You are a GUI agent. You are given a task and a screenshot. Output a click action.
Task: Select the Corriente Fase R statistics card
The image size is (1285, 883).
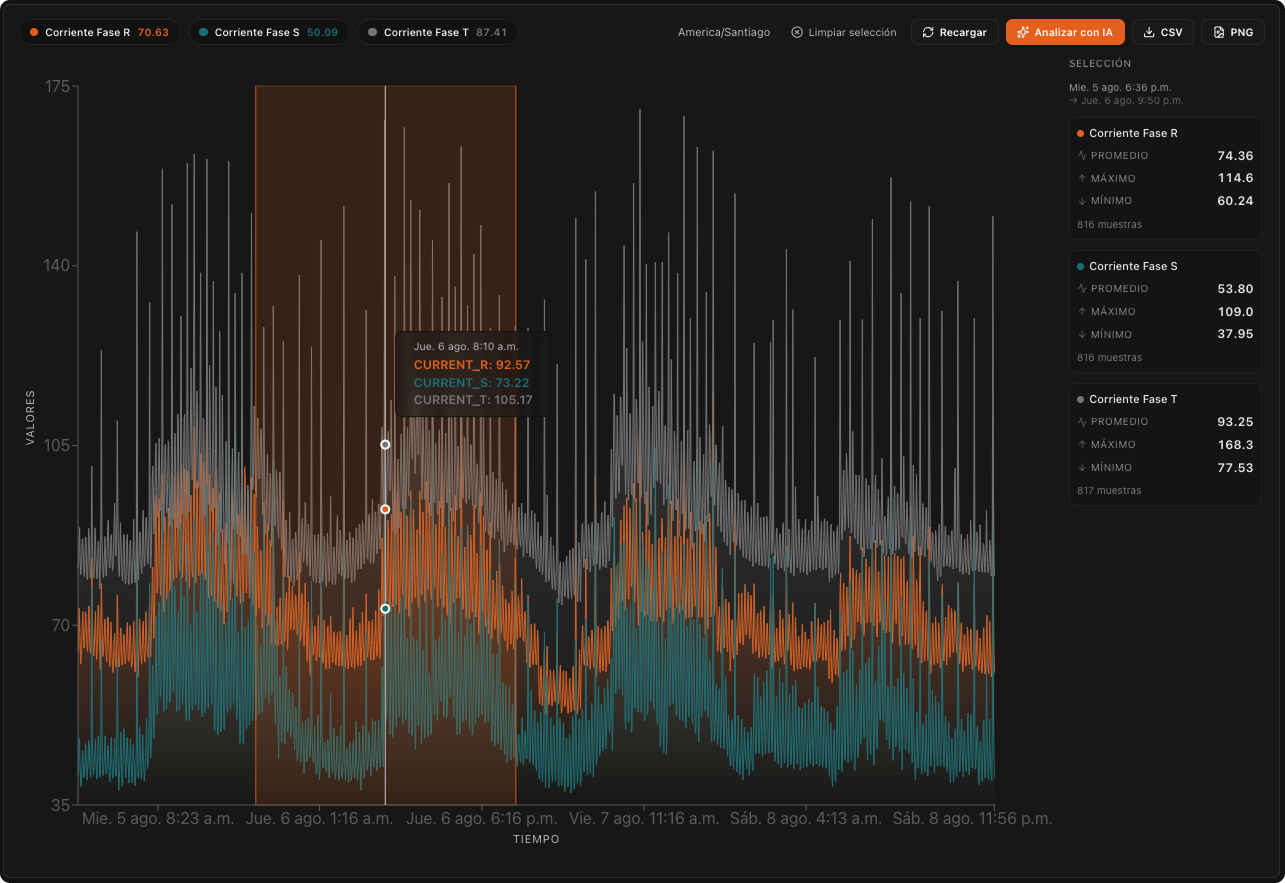(1165, 179)
